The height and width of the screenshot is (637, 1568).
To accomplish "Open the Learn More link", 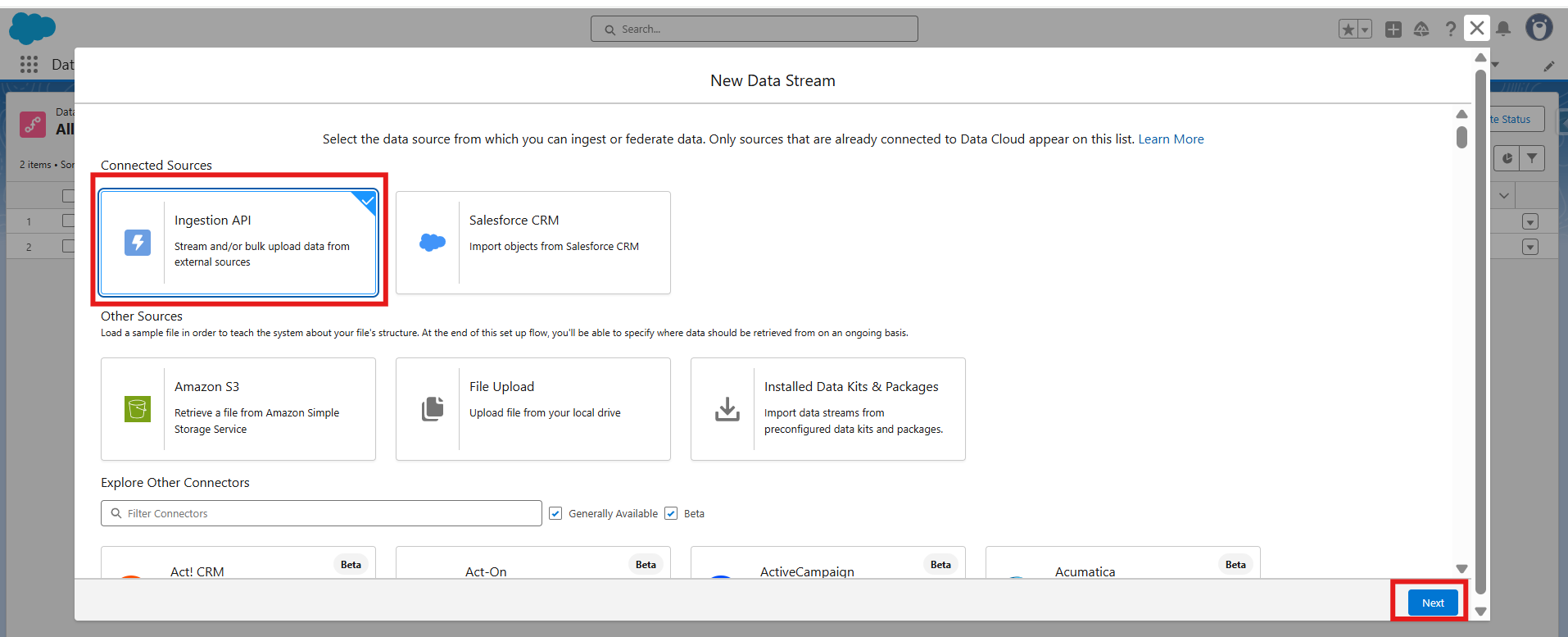I will 1170,139.
